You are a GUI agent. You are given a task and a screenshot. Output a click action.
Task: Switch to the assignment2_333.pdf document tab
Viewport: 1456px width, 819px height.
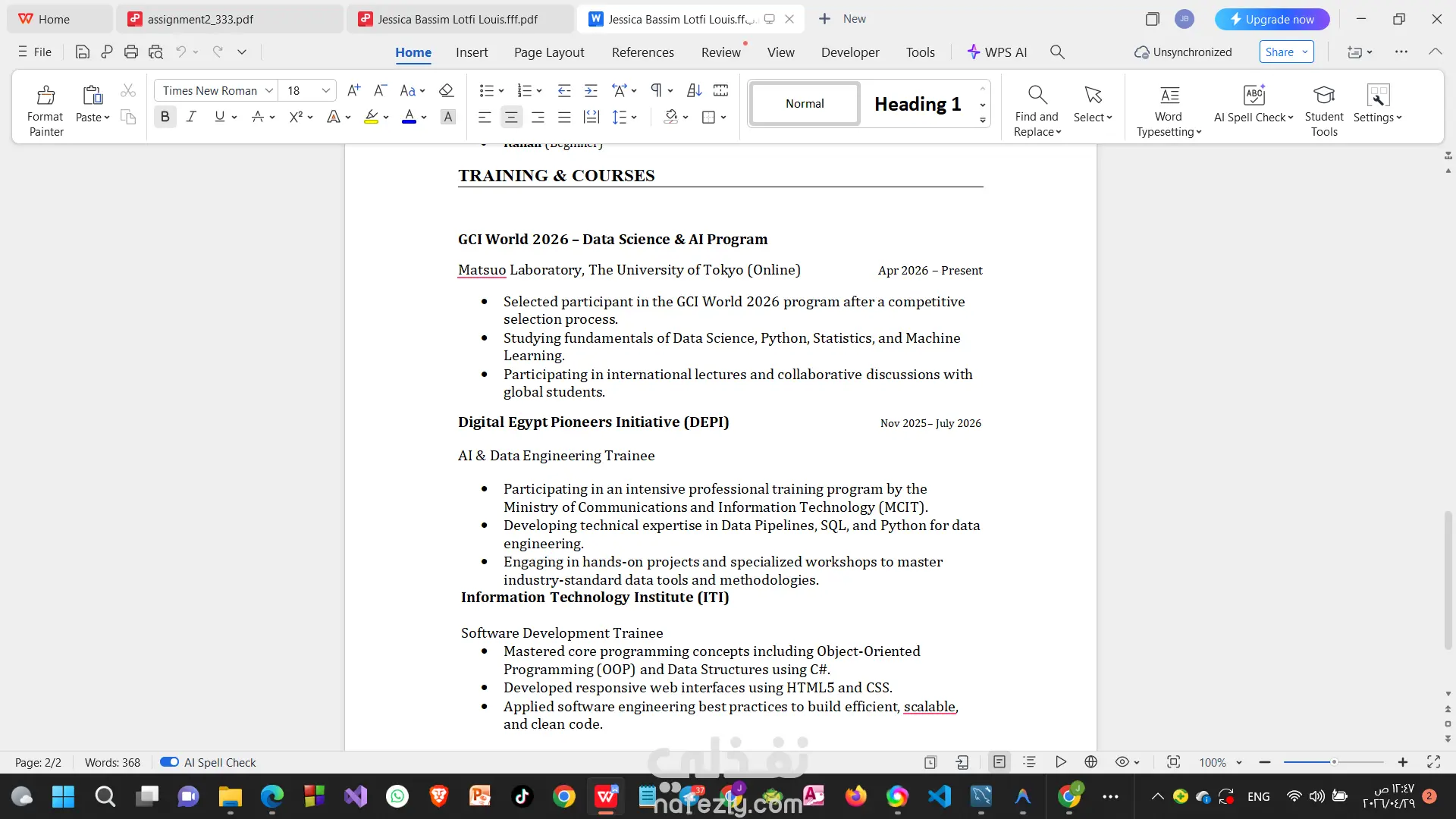point(230,19)
